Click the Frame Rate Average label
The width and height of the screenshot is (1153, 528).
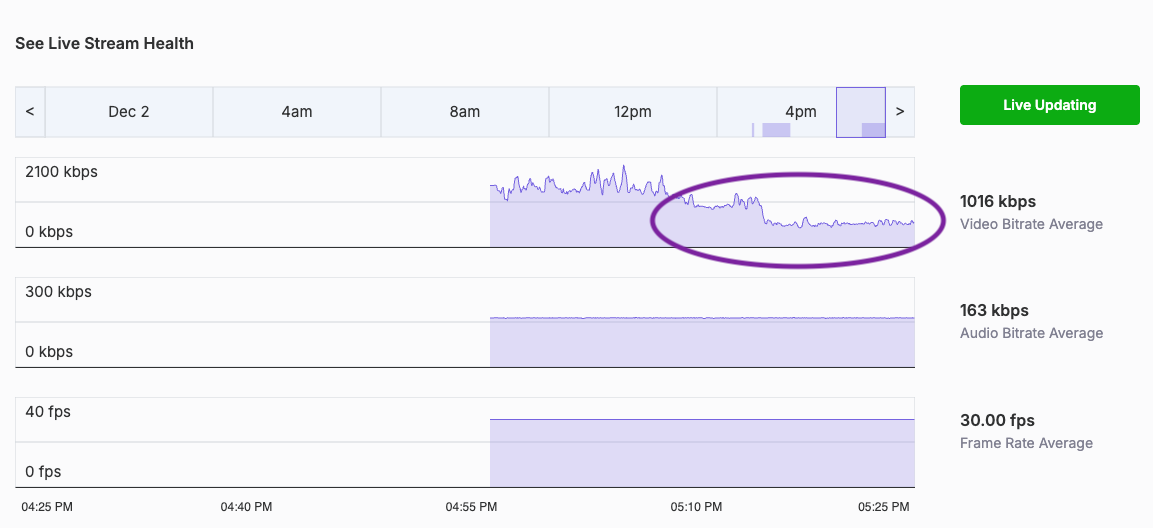click(x=1027, y=443)
